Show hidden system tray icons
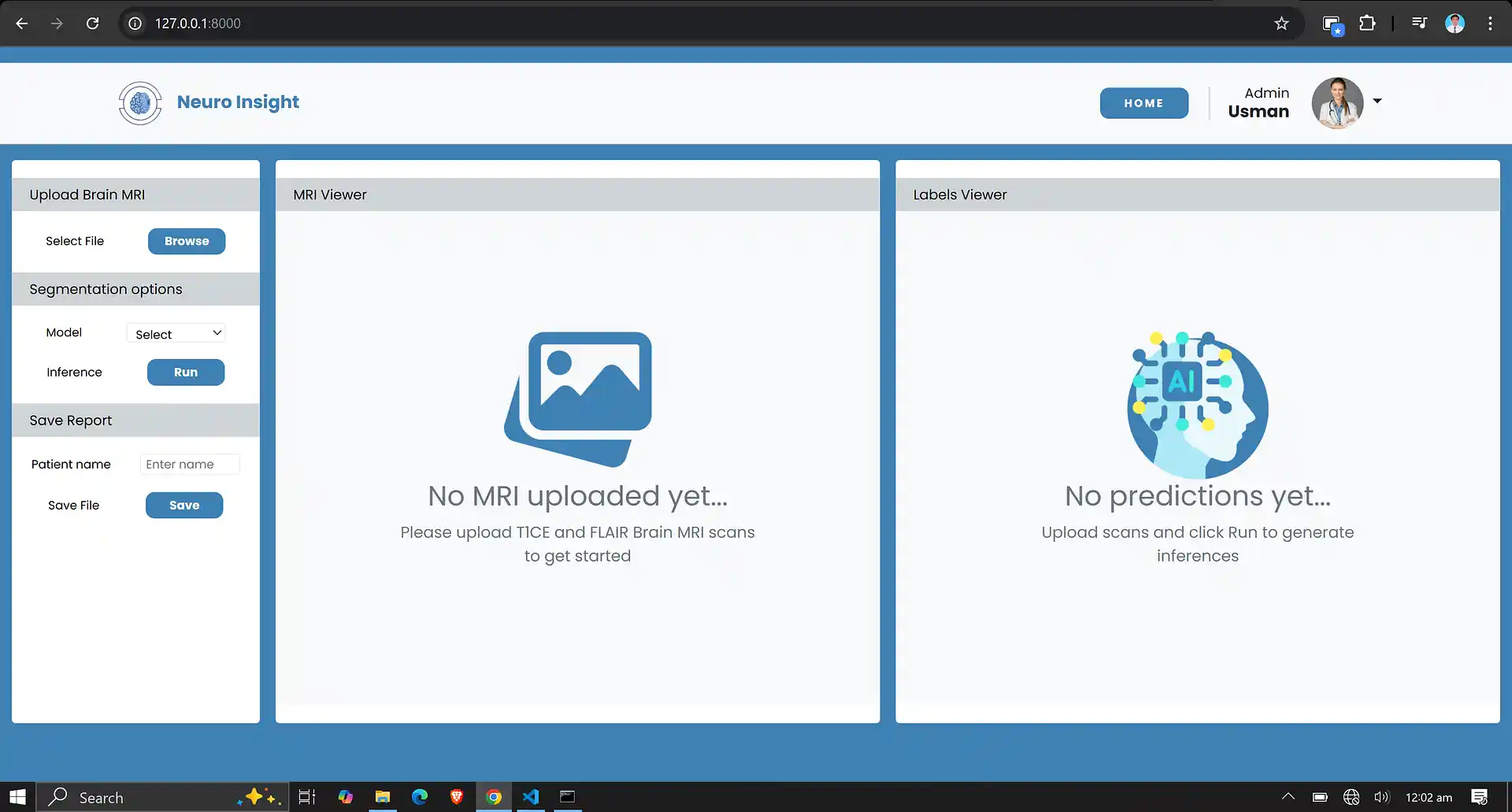Image resolution: width=1512 pixels, height=812 pixels. click(x=1288, y=797)
